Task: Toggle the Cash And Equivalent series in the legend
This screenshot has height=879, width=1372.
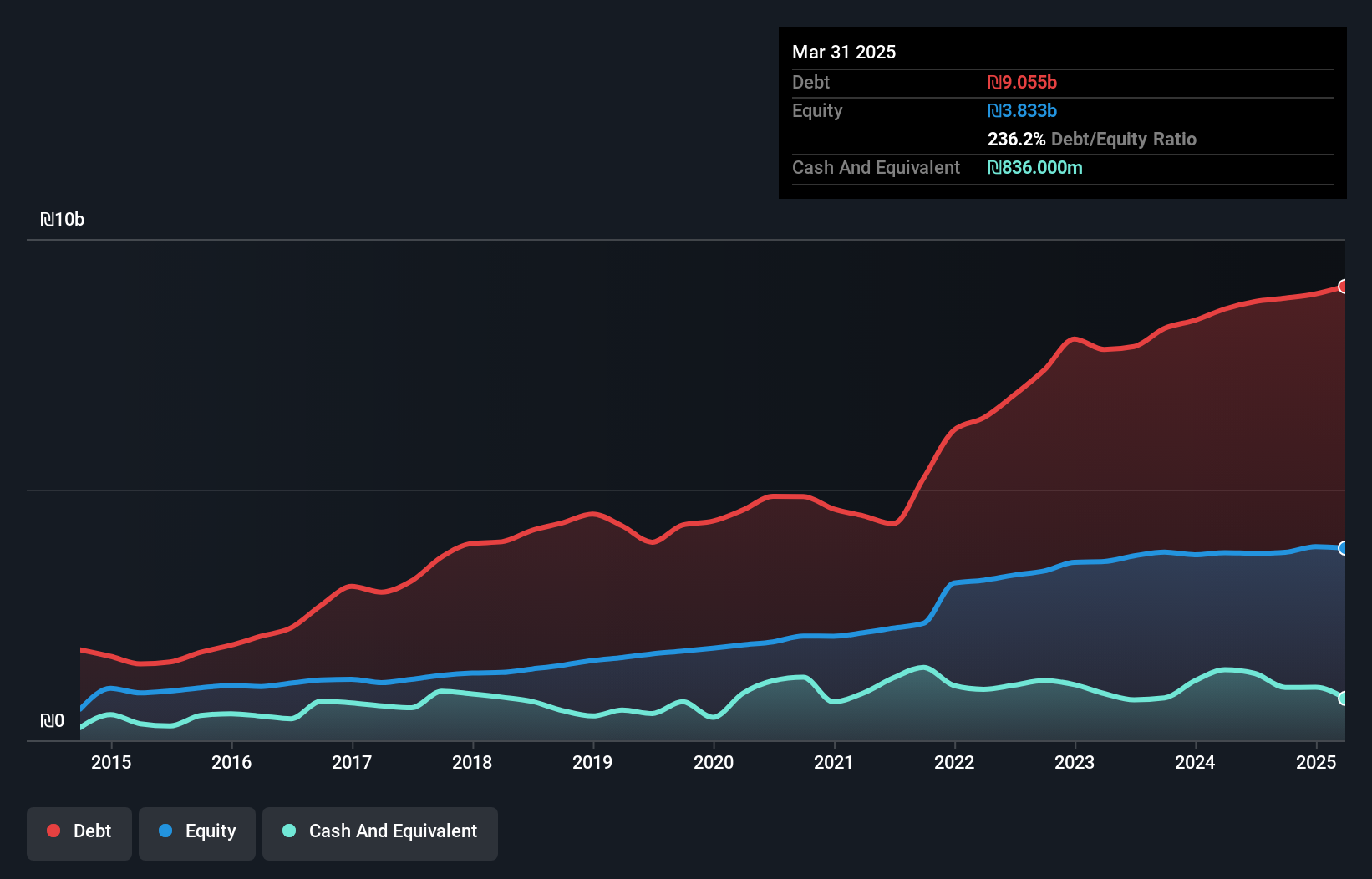Action: [x=380, y=833]
